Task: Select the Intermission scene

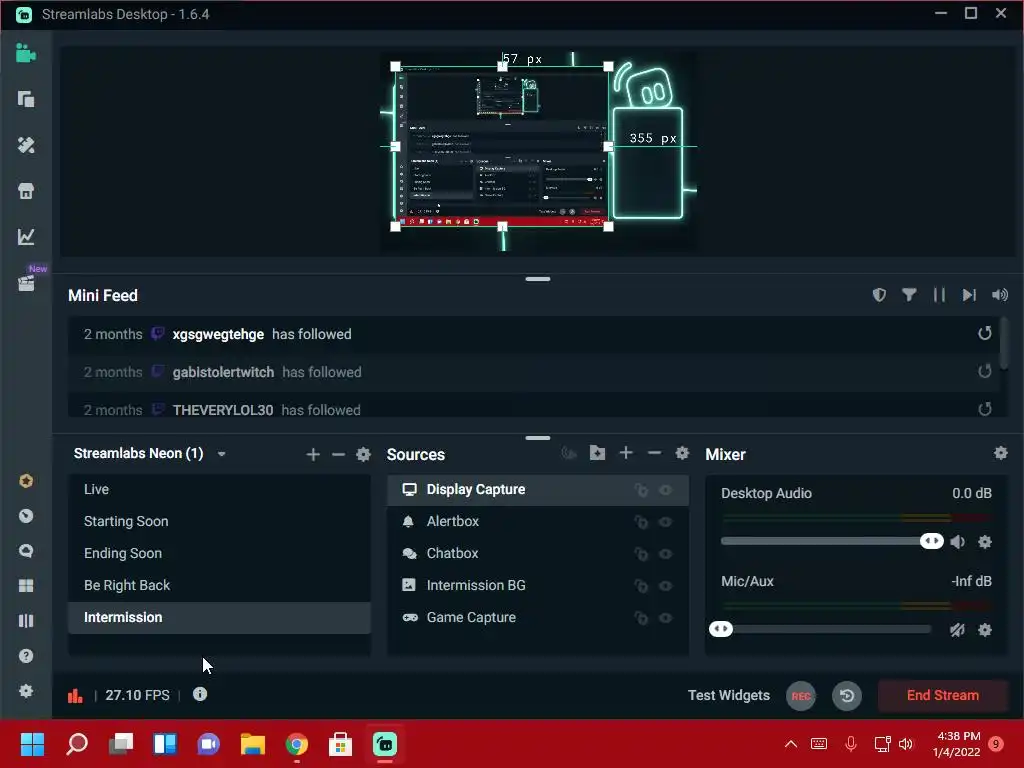Action: [x=219, y=617]
